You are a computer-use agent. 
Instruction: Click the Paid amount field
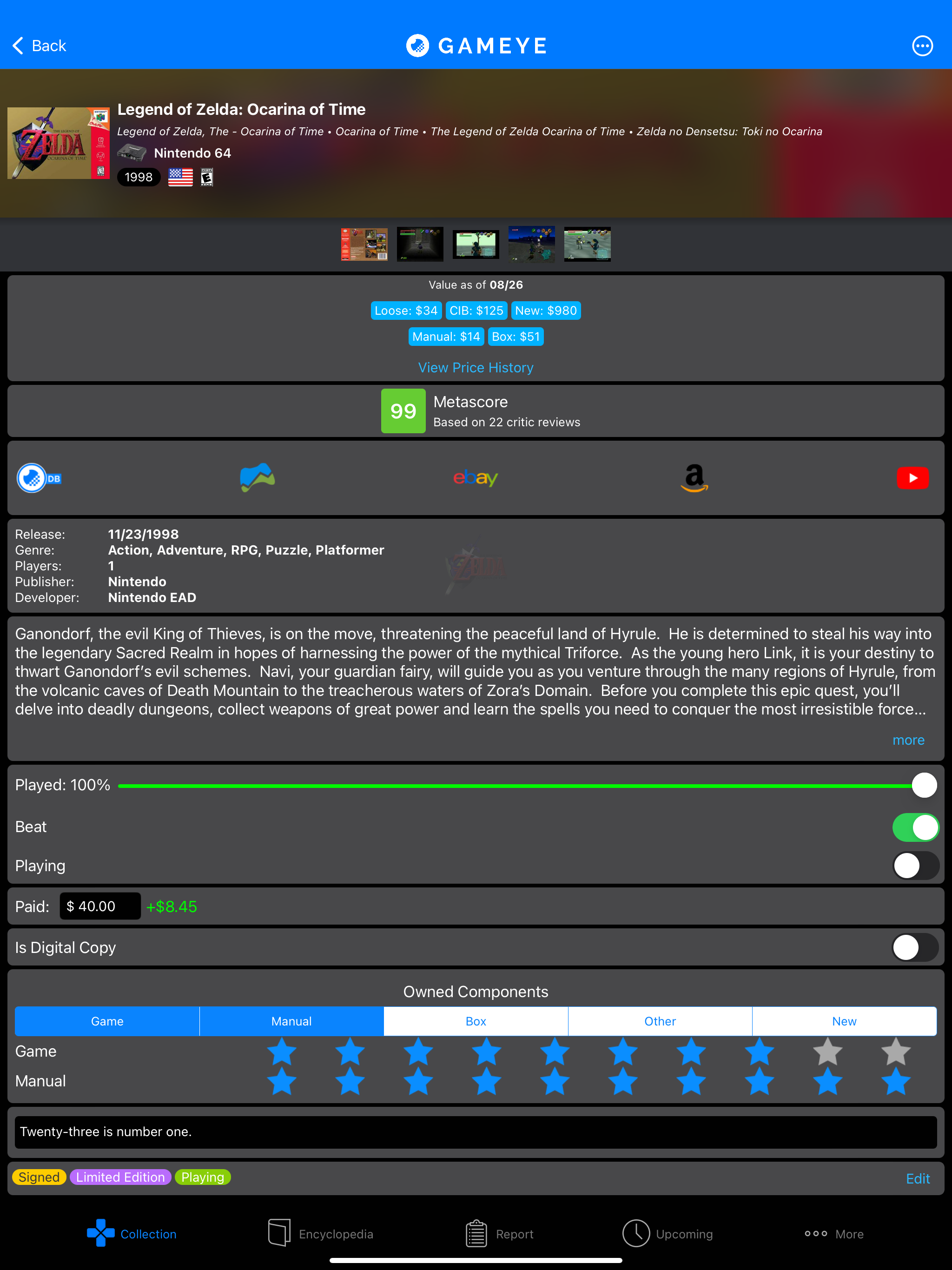tap(100, 906)
